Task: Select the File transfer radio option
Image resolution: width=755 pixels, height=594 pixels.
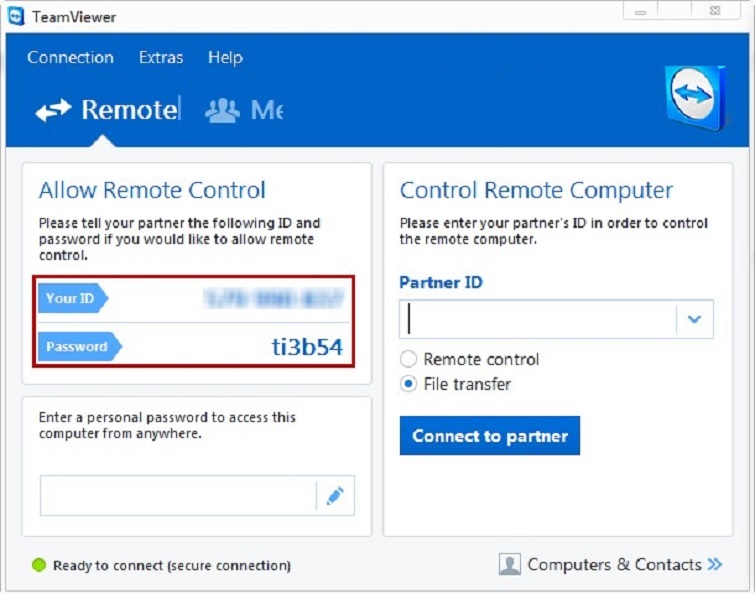Action: [408, 384]
